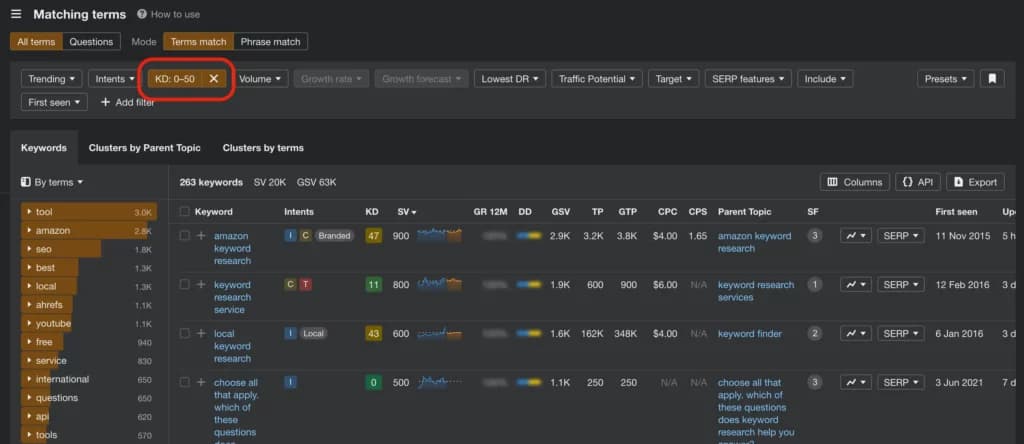This screenshot has height=444, width=1024.
Task: Click the Export button
Action: tap(975, 182)
